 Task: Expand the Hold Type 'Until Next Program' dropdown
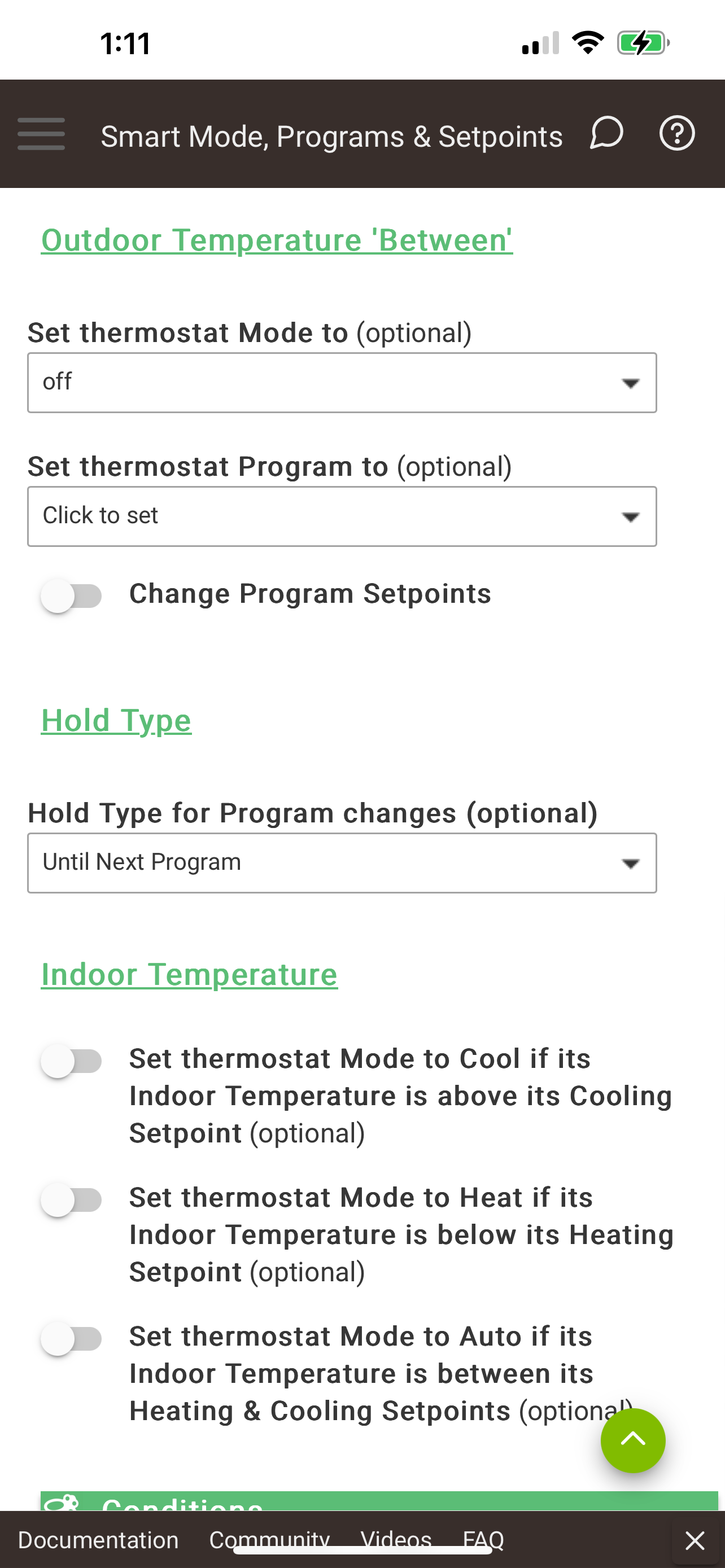tap(342, 862)
